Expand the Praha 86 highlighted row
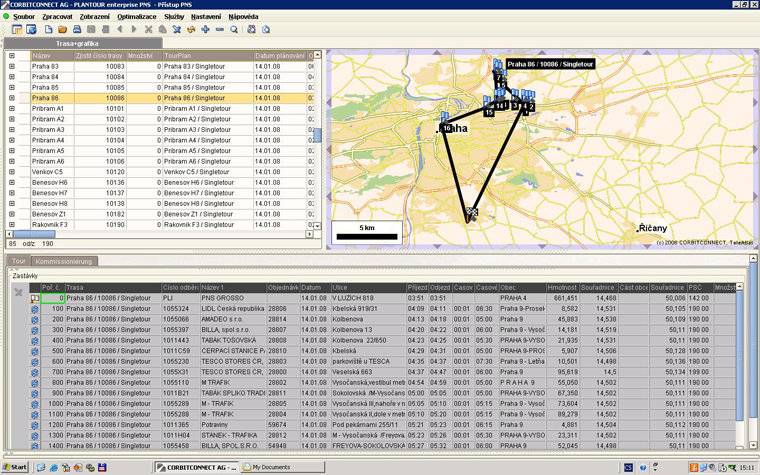The width and height of the screenshot is (760, 475). coord(12,98)
